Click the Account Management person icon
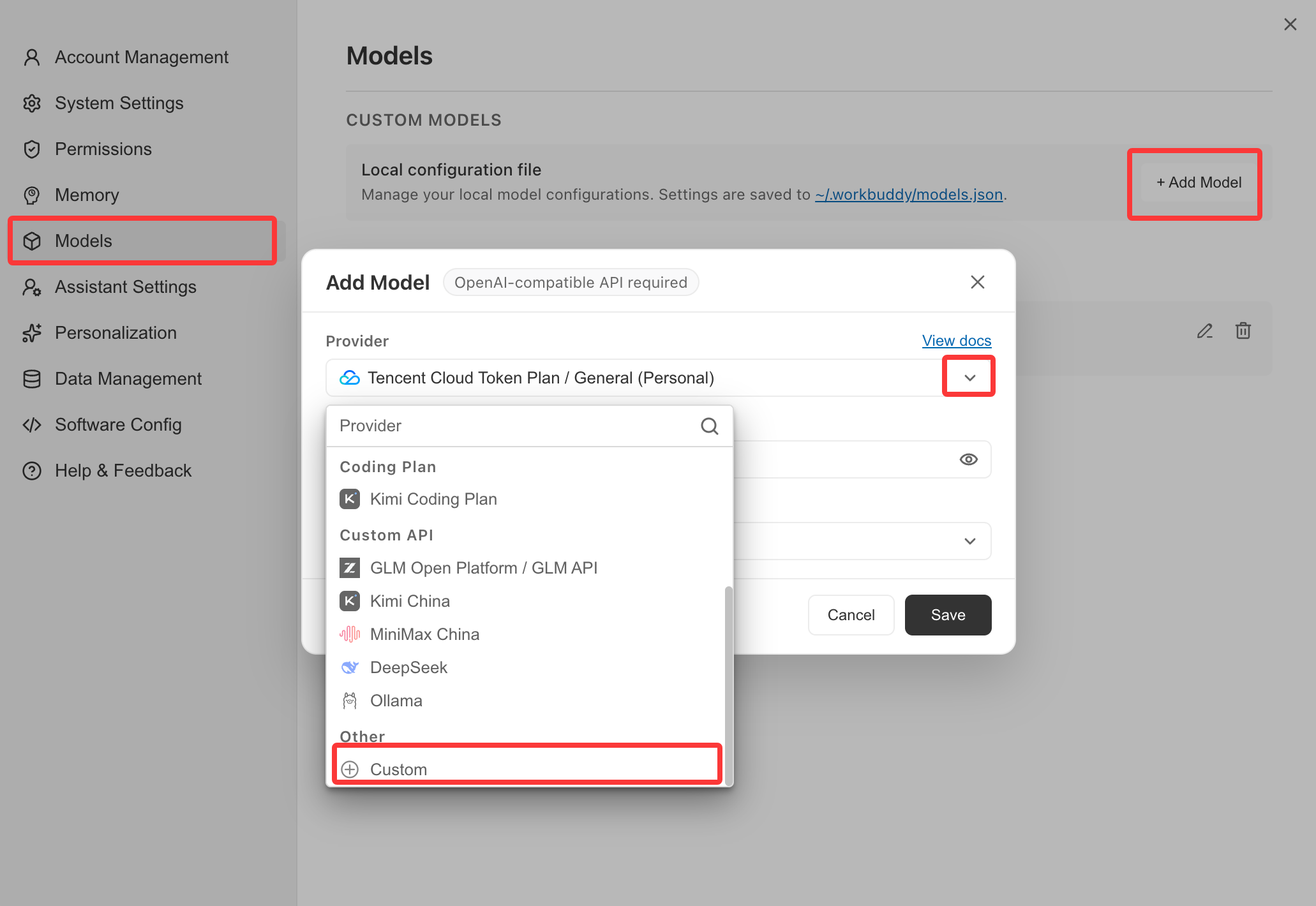The height and width of the screenshot is (906, 1316). point(32,57)
